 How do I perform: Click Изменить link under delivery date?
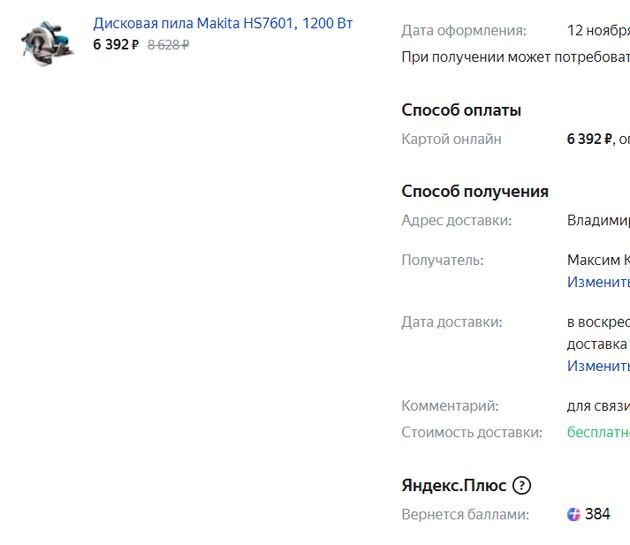click(x=598, y=366)
